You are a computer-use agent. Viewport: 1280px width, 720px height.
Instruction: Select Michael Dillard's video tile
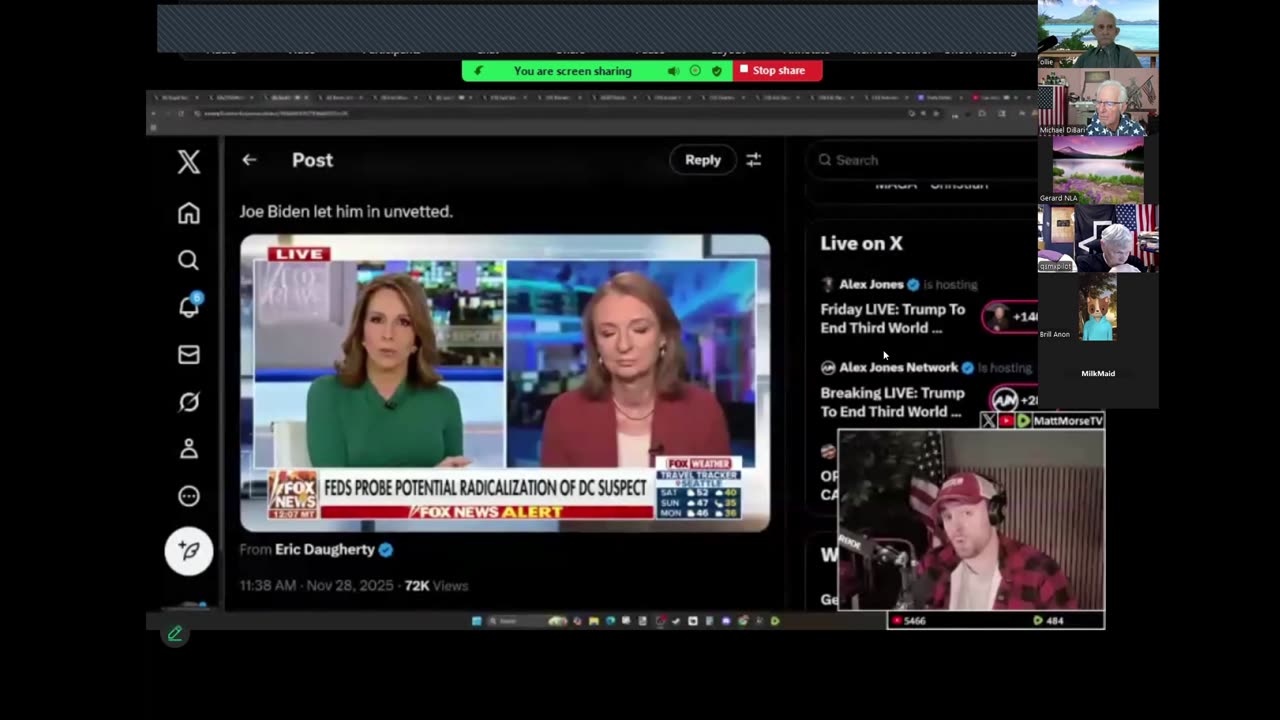[x=1098, y=103]
